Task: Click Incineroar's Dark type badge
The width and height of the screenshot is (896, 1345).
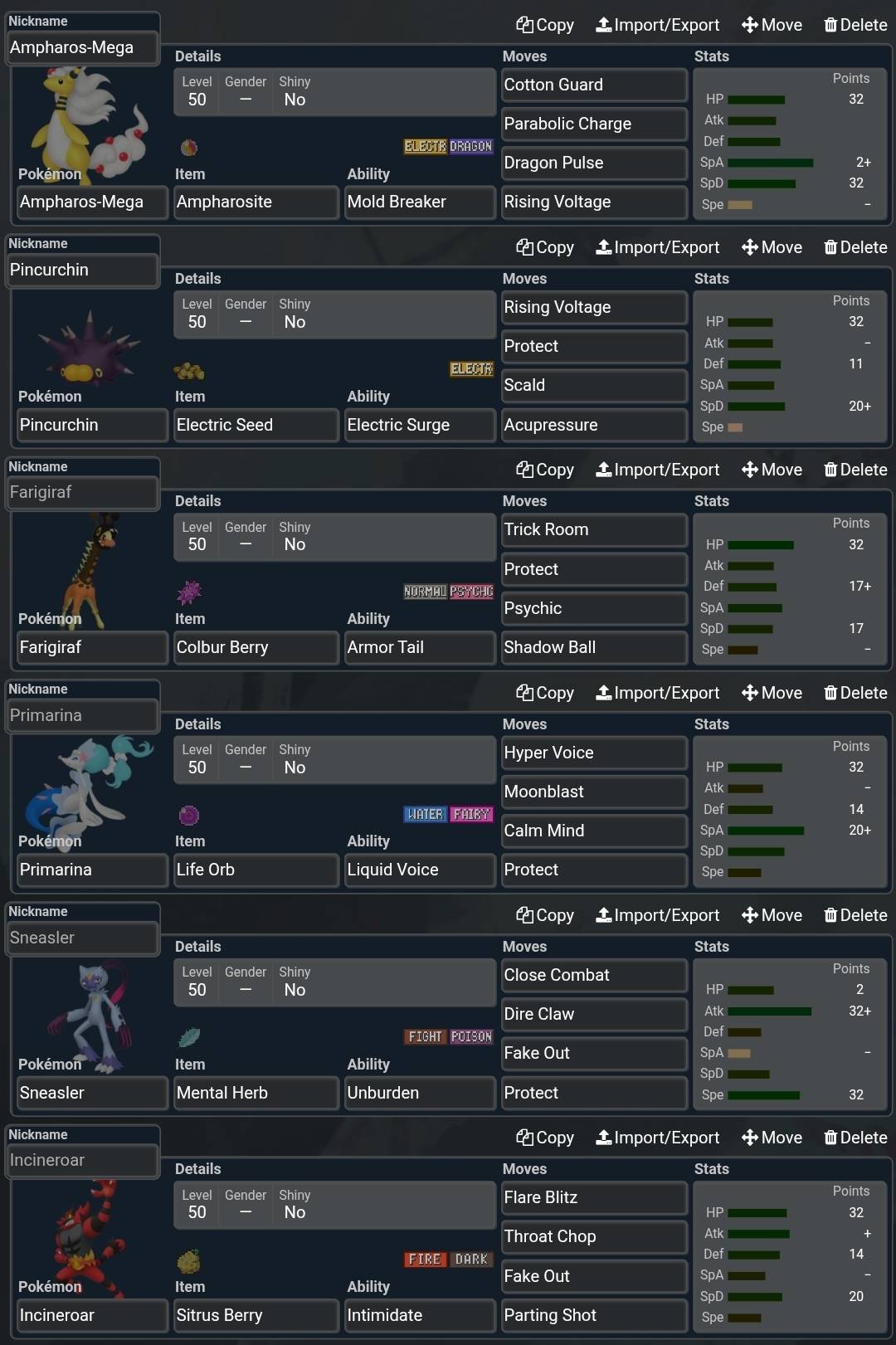Action: point(471,1259)
